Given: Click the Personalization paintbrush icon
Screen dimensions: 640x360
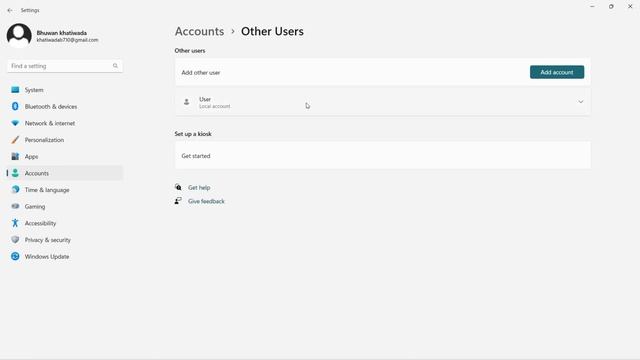Looking at the screenshot, I should coord(15,140).
